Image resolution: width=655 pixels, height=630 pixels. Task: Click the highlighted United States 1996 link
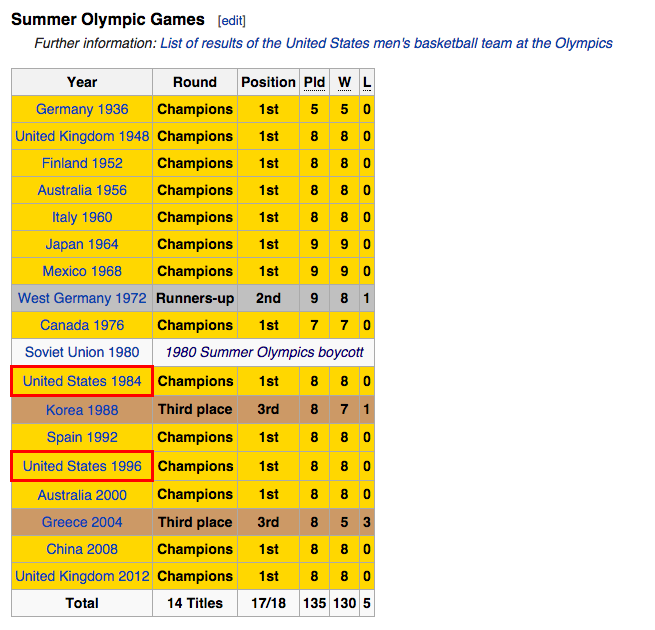pos(82,466)
